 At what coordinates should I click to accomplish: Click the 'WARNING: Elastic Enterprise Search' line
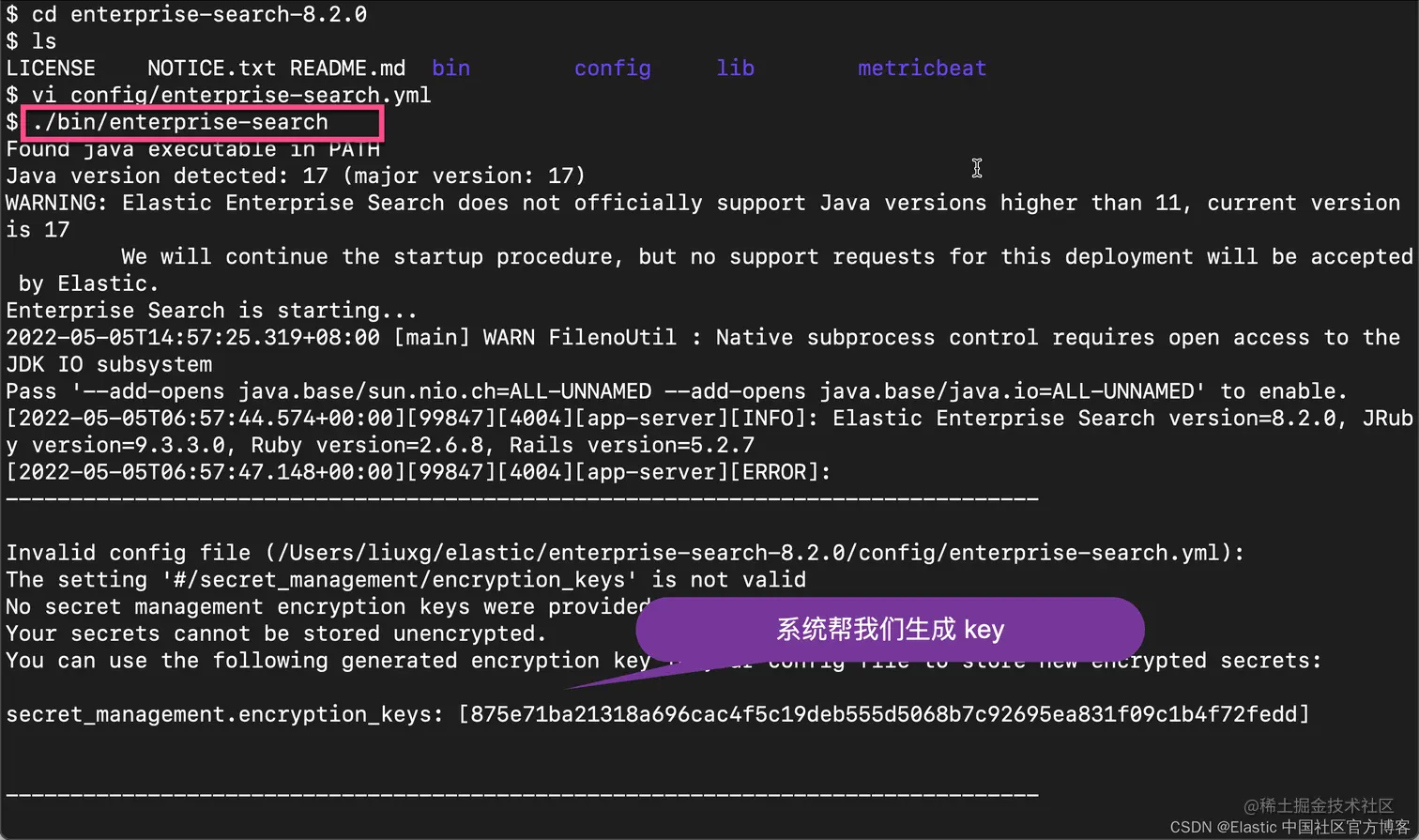pyautogui.click(x=703, y=204)
